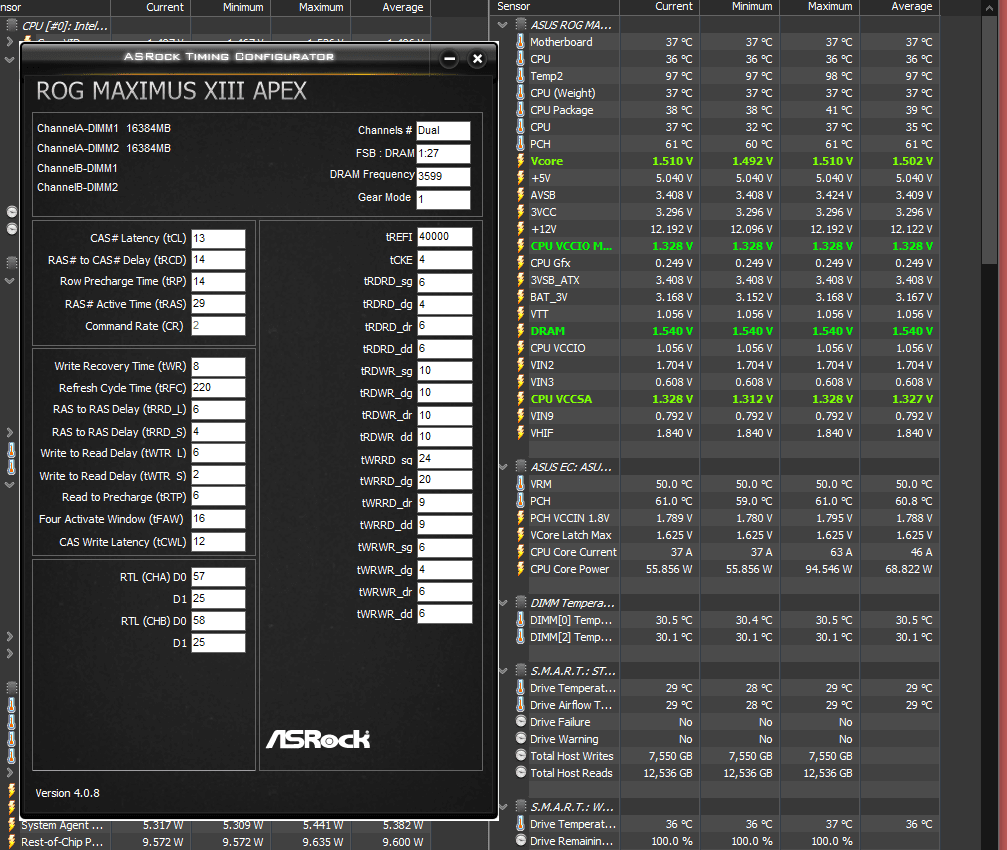Click the thermometer icon beside Motherboard

point(520,42)
